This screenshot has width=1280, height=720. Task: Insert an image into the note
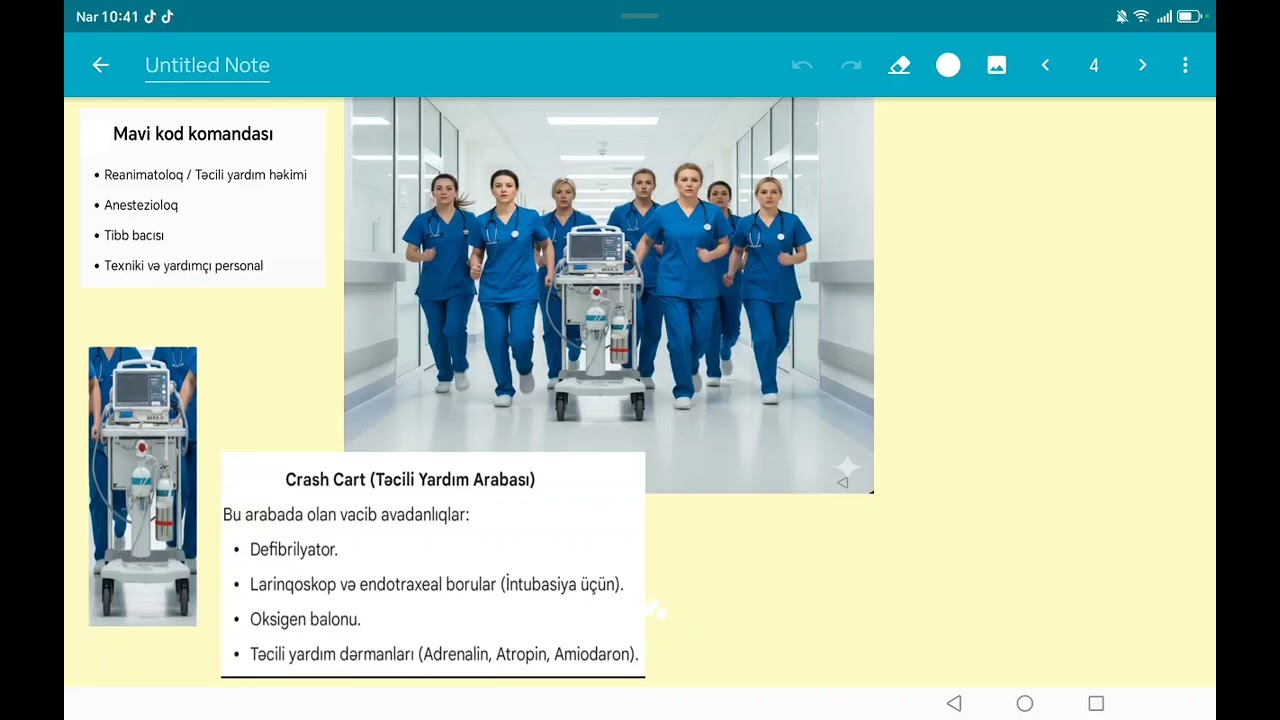[997, 65]
